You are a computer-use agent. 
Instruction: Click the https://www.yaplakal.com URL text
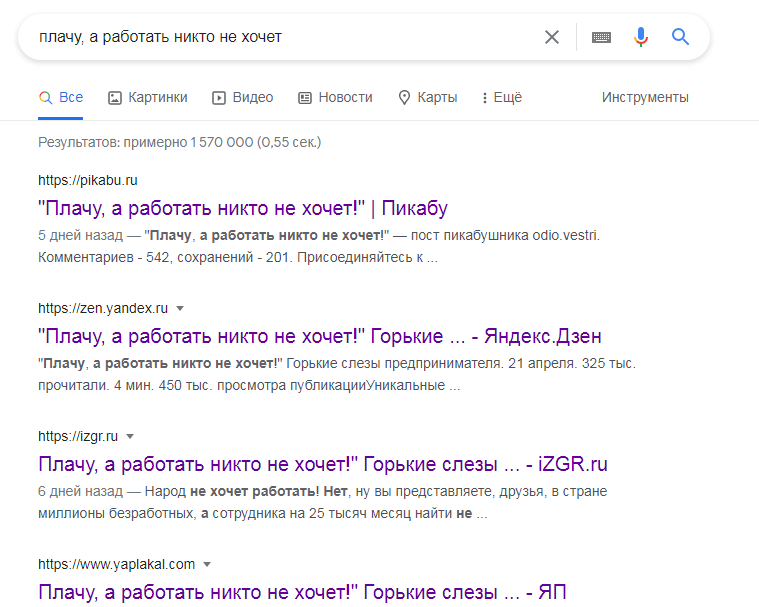pos(117,564)
